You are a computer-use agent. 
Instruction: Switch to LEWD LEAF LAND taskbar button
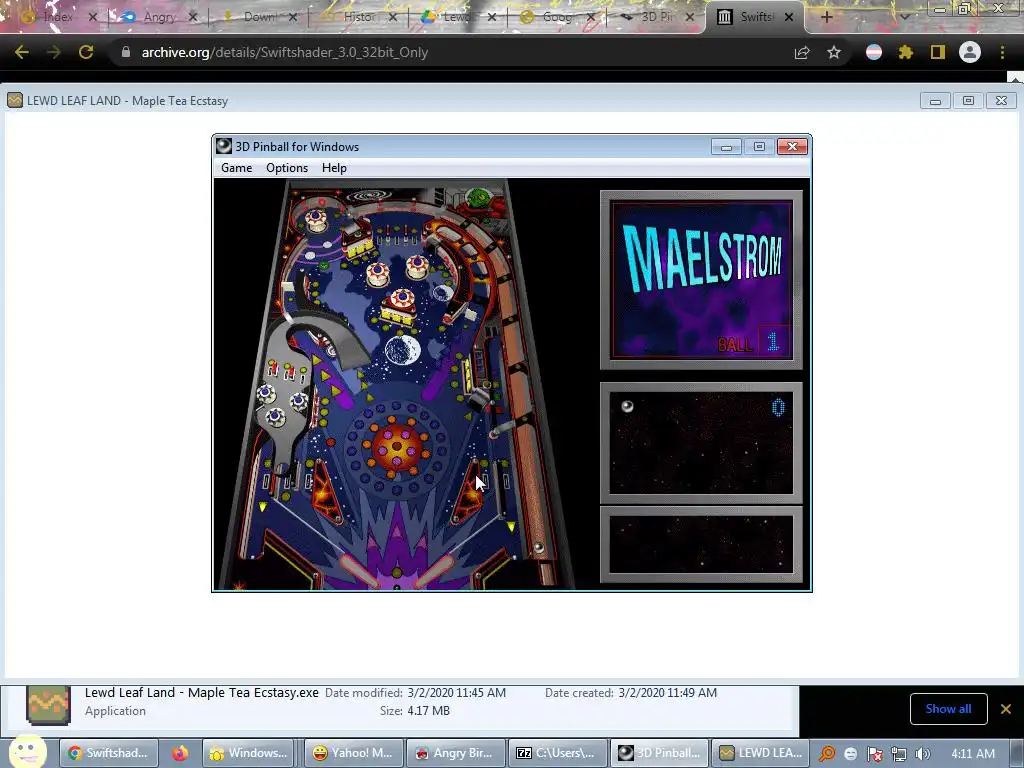click(x=761, y=753)
